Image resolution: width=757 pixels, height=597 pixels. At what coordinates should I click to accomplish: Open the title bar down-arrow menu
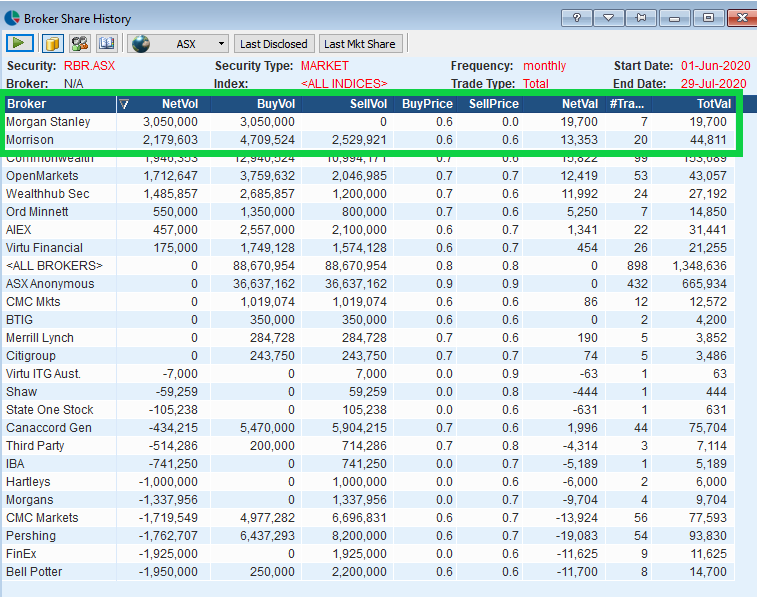click(x=608, y=18)
